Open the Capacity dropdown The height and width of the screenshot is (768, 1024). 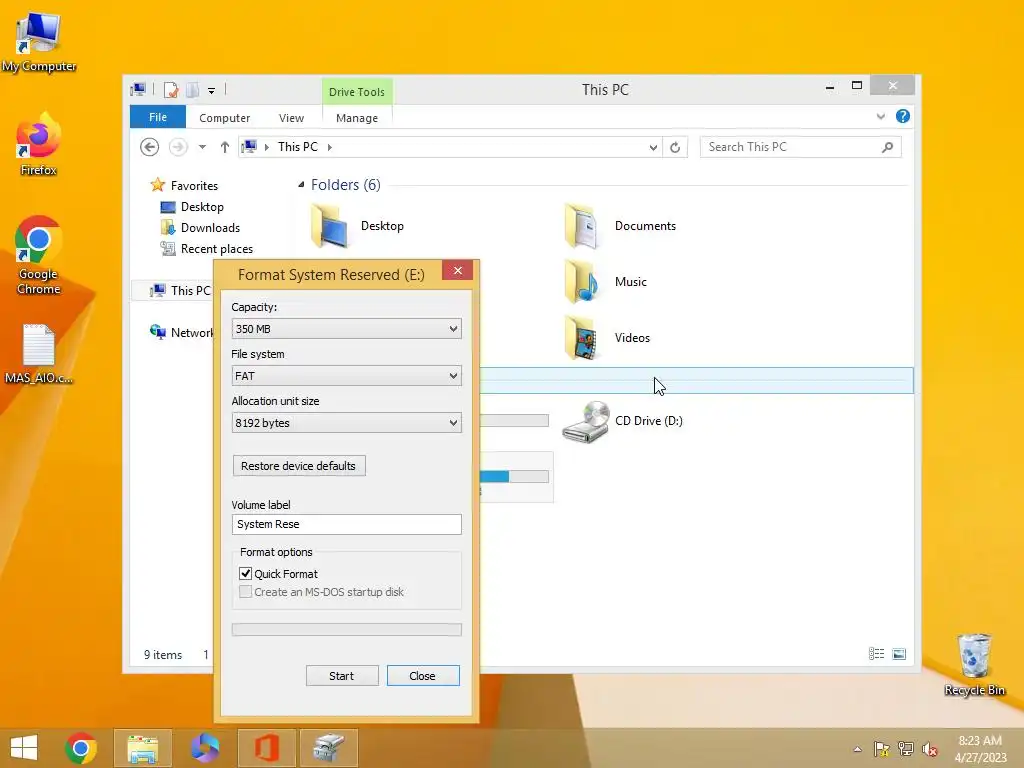click(x=347, y=328)
